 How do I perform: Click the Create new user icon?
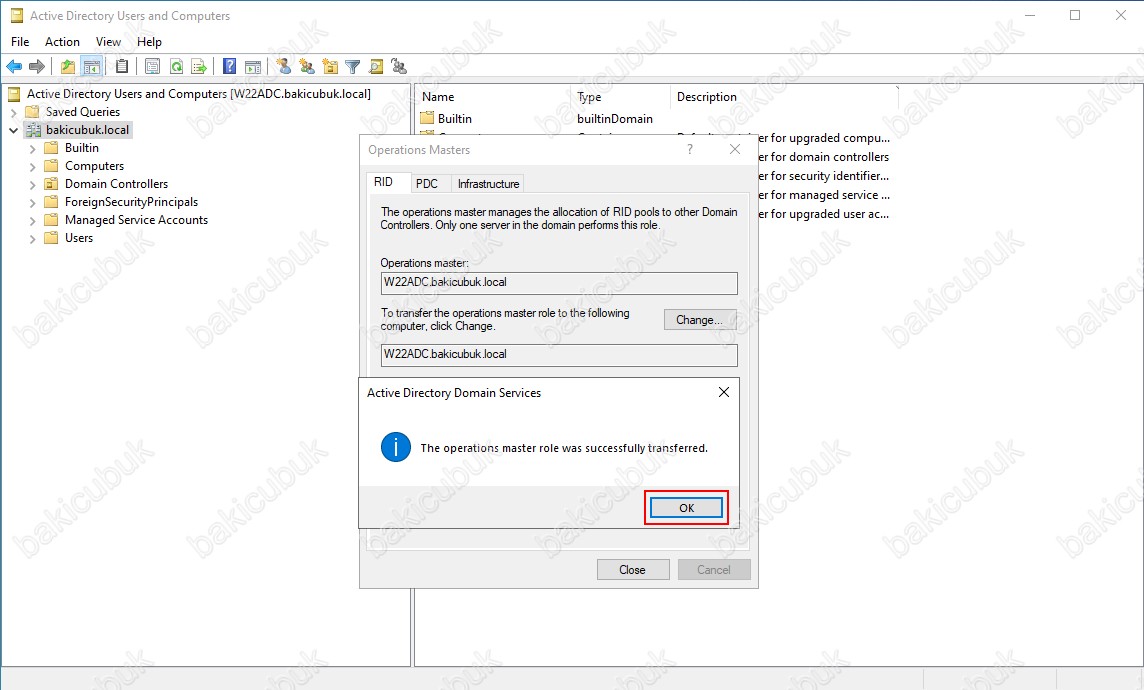pos(284,66)
